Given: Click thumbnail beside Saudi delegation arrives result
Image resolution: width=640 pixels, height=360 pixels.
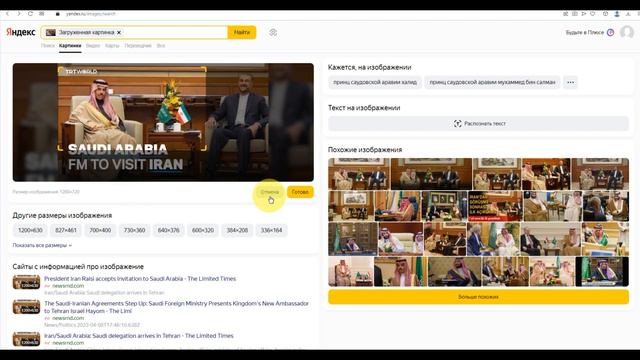Looking at the screenshot, I should (x=26, y=339).
